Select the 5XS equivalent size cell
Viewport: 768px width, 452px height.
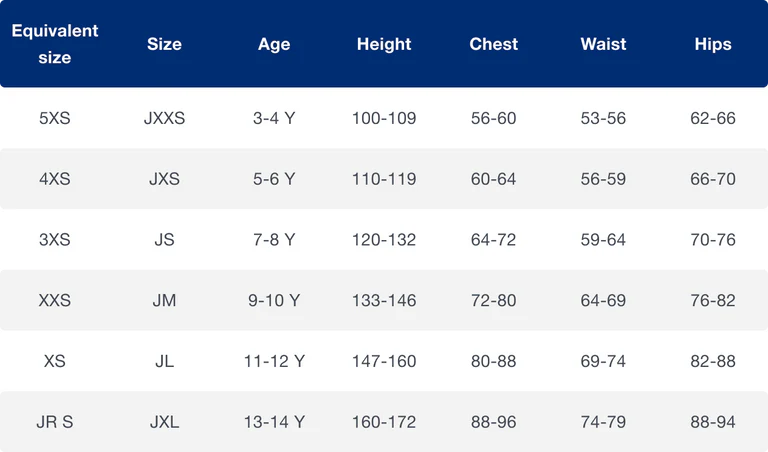click(55, 118)
